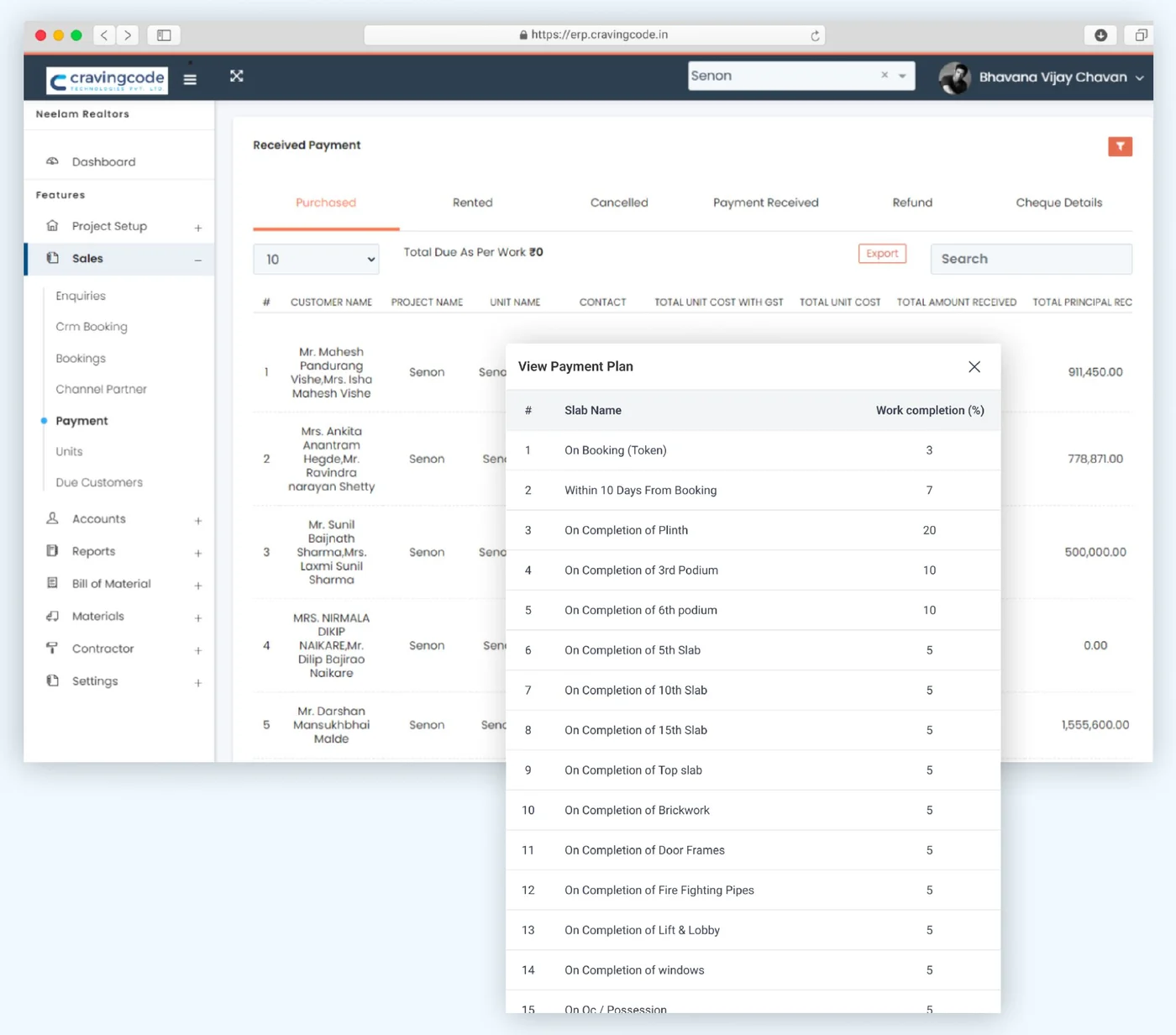The image size is (1176, 1035).
Task: Open the orange filter icon button
Action: tap(1120, 146)
